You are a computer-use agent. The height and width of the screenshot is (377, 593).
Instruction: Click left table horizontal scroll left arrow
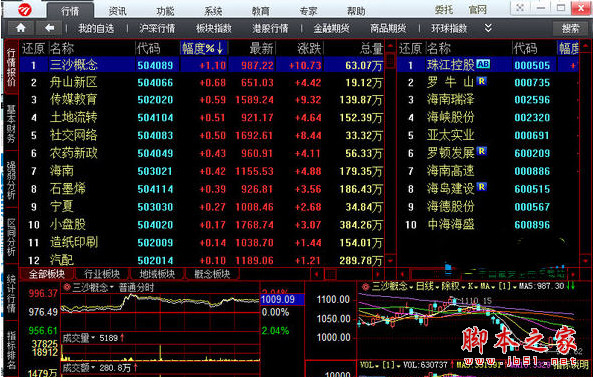click(317, 274)
